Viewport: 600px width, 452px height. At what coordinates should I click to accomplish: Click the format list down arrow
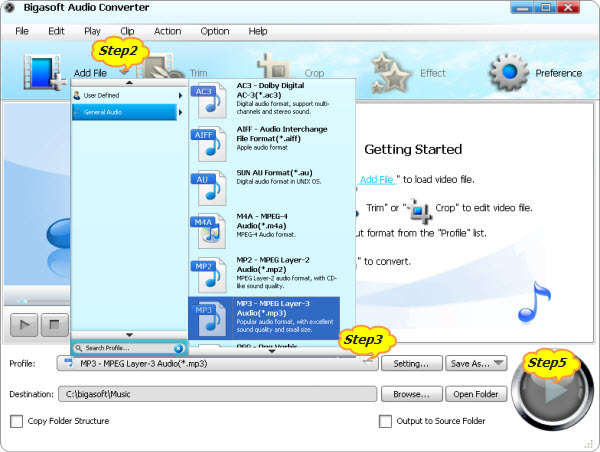[272, 351]
